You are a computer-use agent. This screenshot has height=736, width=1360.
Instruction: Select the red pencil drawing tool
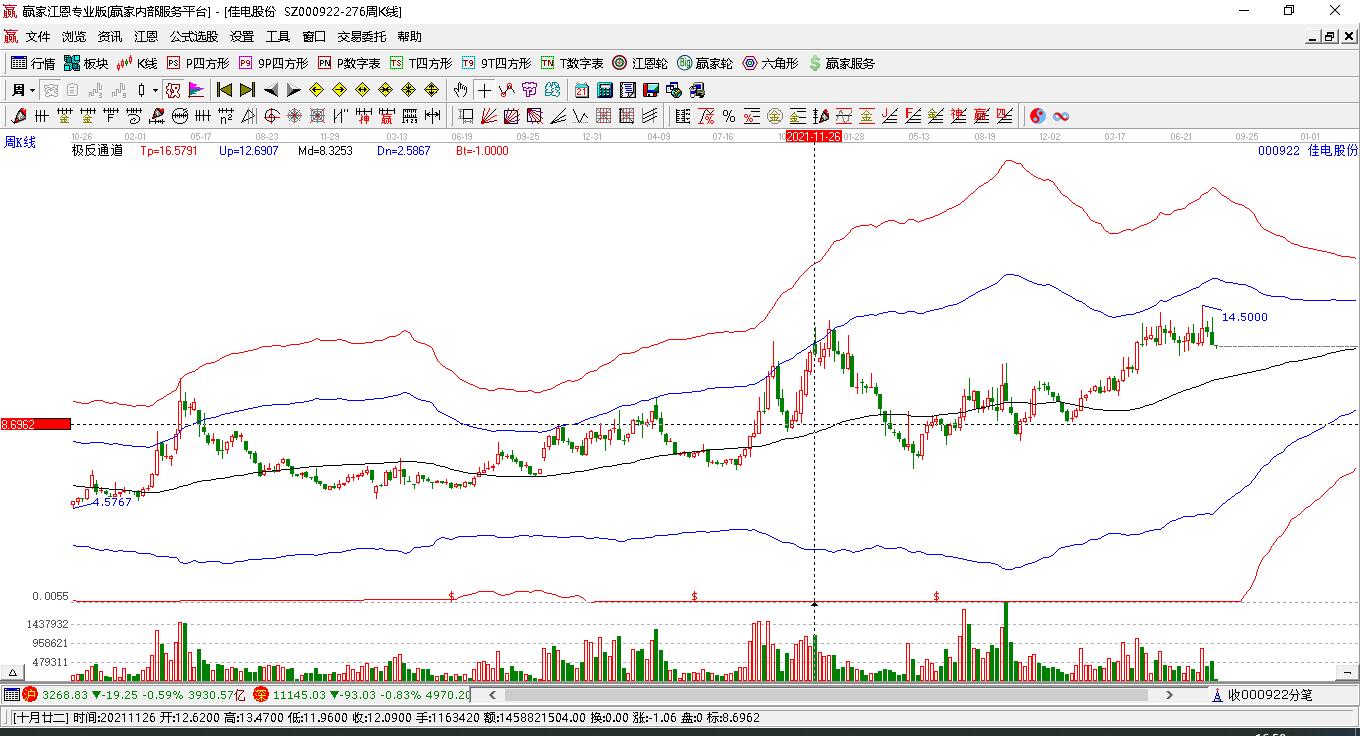pos(19,116)
